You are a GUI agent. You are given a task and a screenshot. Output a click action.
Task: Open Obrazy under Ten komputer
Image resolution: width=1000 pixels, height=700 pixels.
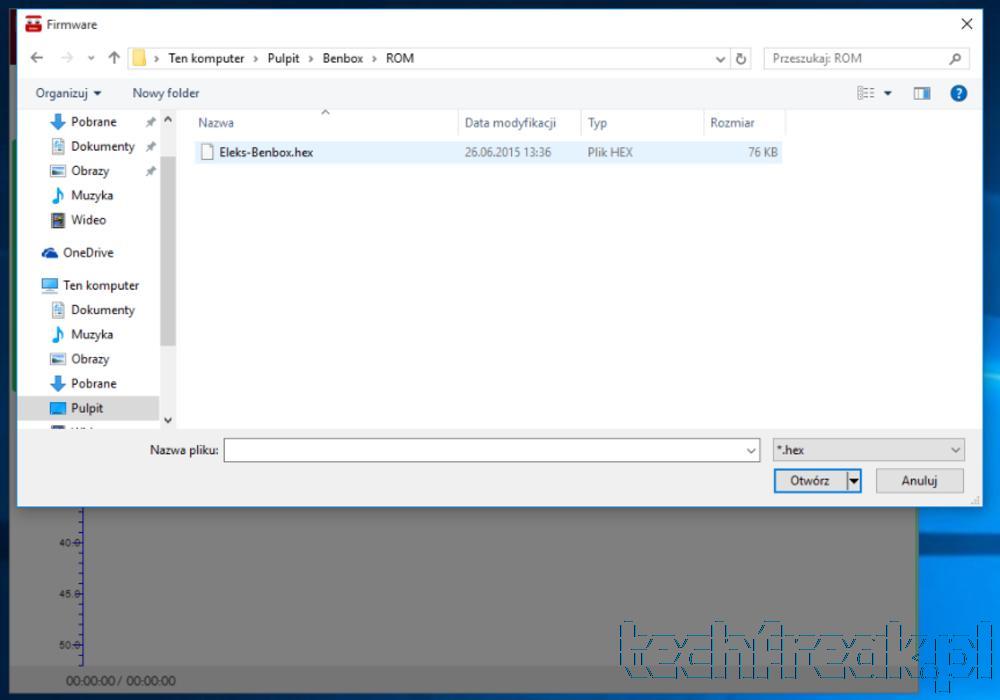coord(90,359)
